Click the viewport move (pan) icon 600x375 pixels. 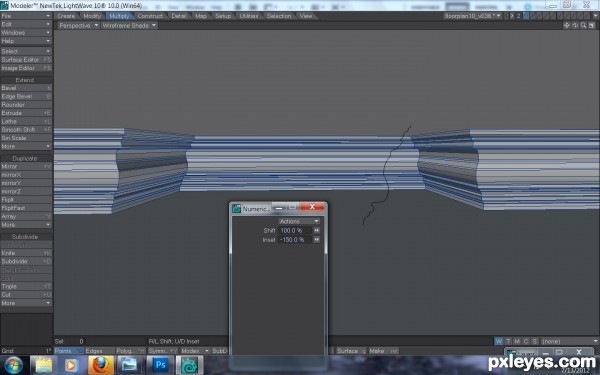point(567,25)
